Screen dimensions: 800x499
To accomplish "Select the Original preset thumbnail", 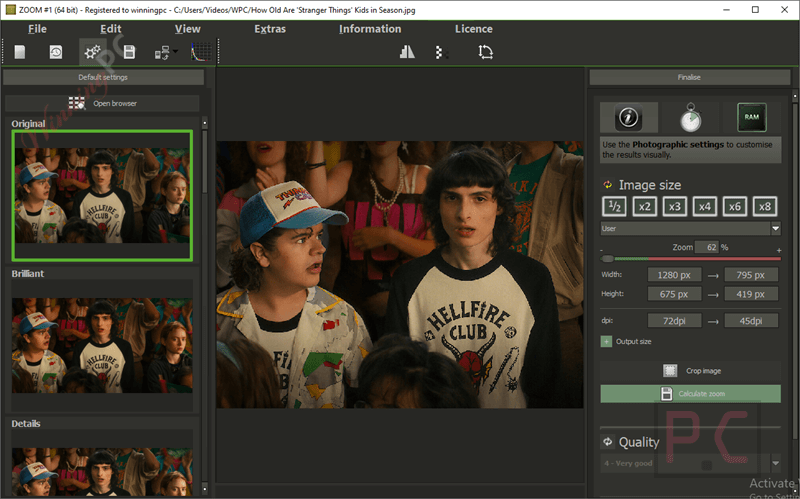I will tap(102, 195).
